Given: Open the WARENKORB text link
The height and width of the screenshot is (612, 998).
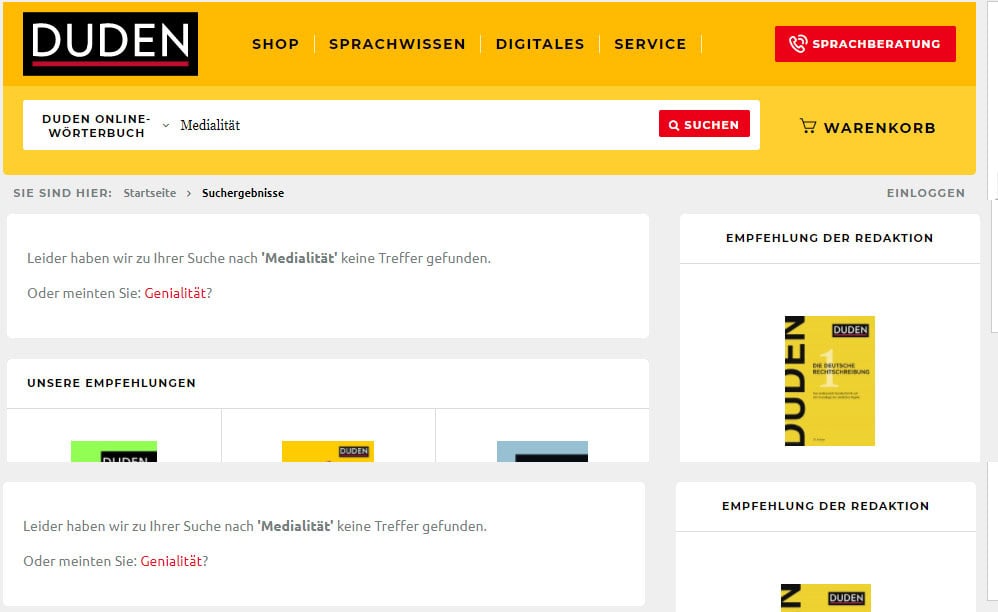Looking at the screenshot, I should 880,128.
